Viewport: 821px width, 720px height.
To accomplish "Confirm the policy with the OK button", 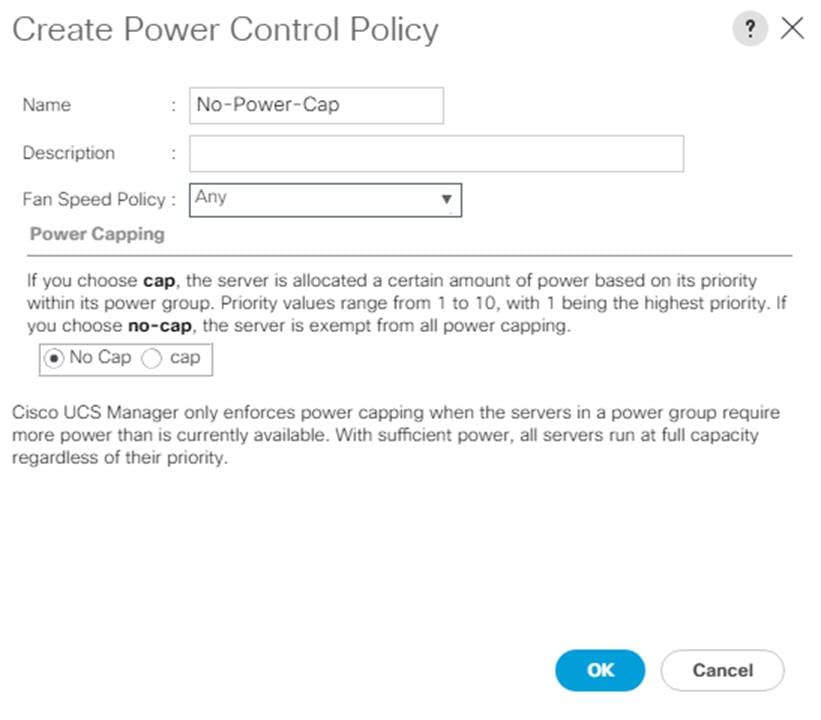I will tap(600, 670).
